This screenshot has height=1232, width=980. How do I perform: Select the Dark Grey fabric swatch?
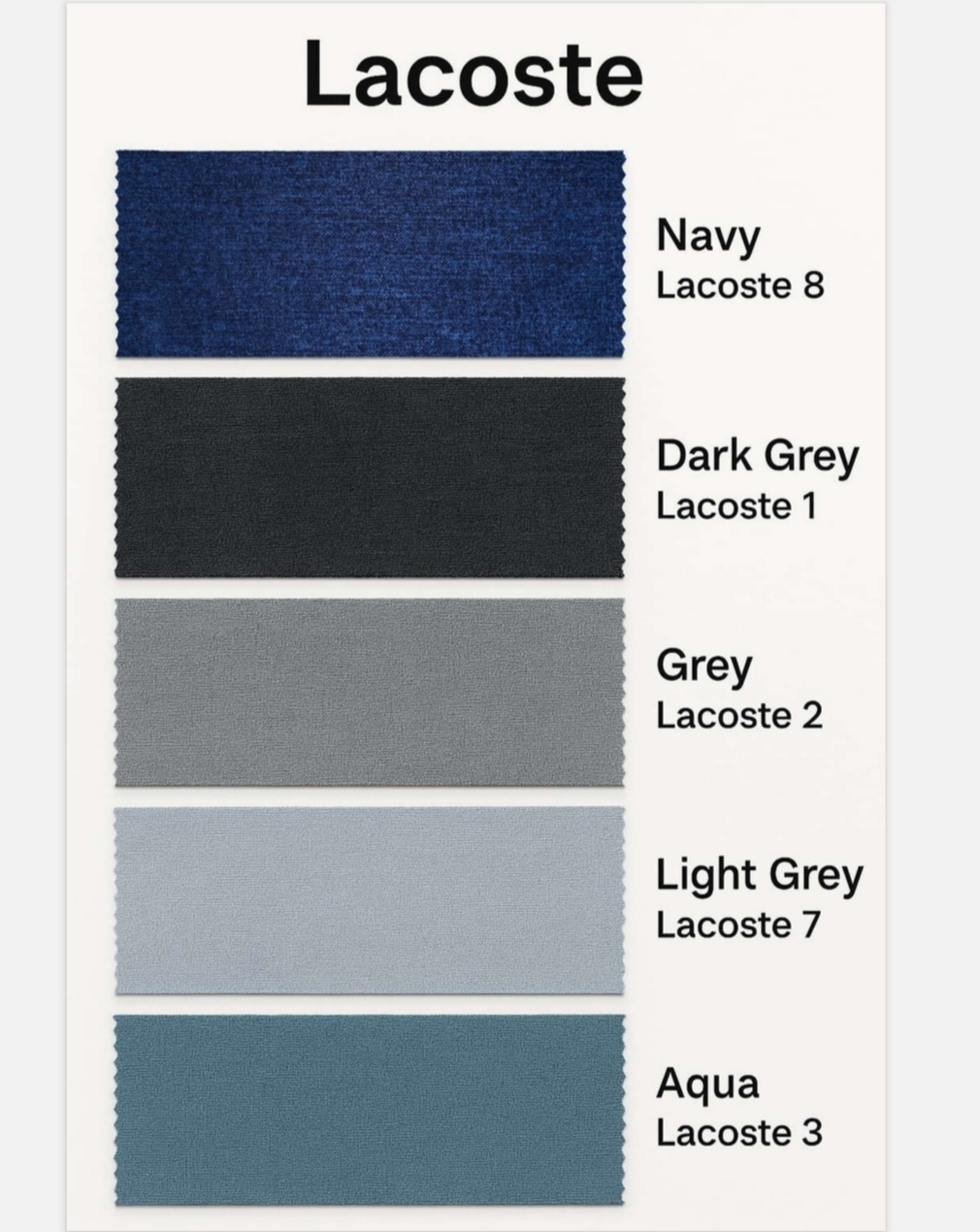pyautogui.click(x=370, y=477)
